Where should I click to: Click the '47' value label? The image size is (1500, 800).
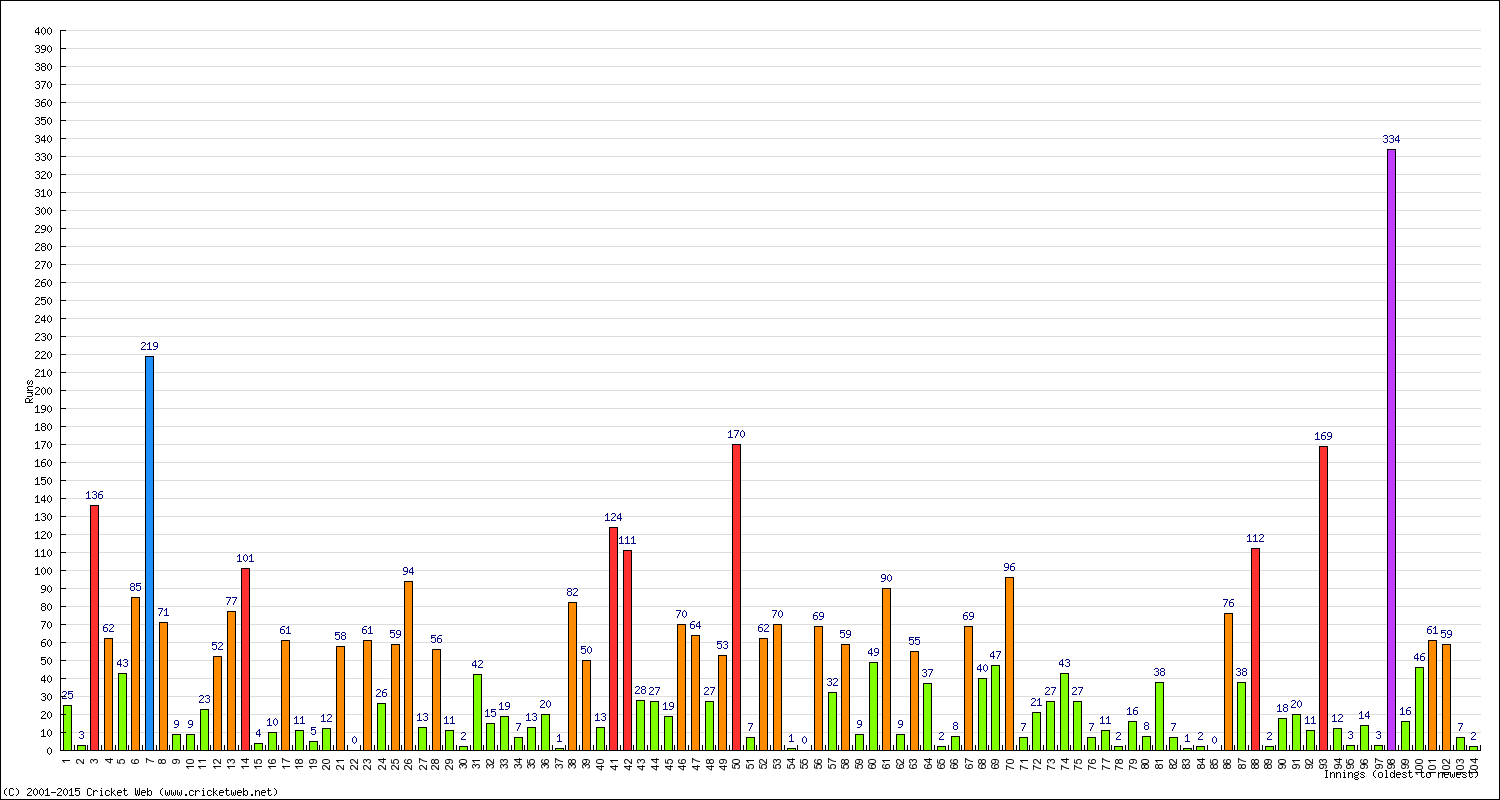pos(995,655)
